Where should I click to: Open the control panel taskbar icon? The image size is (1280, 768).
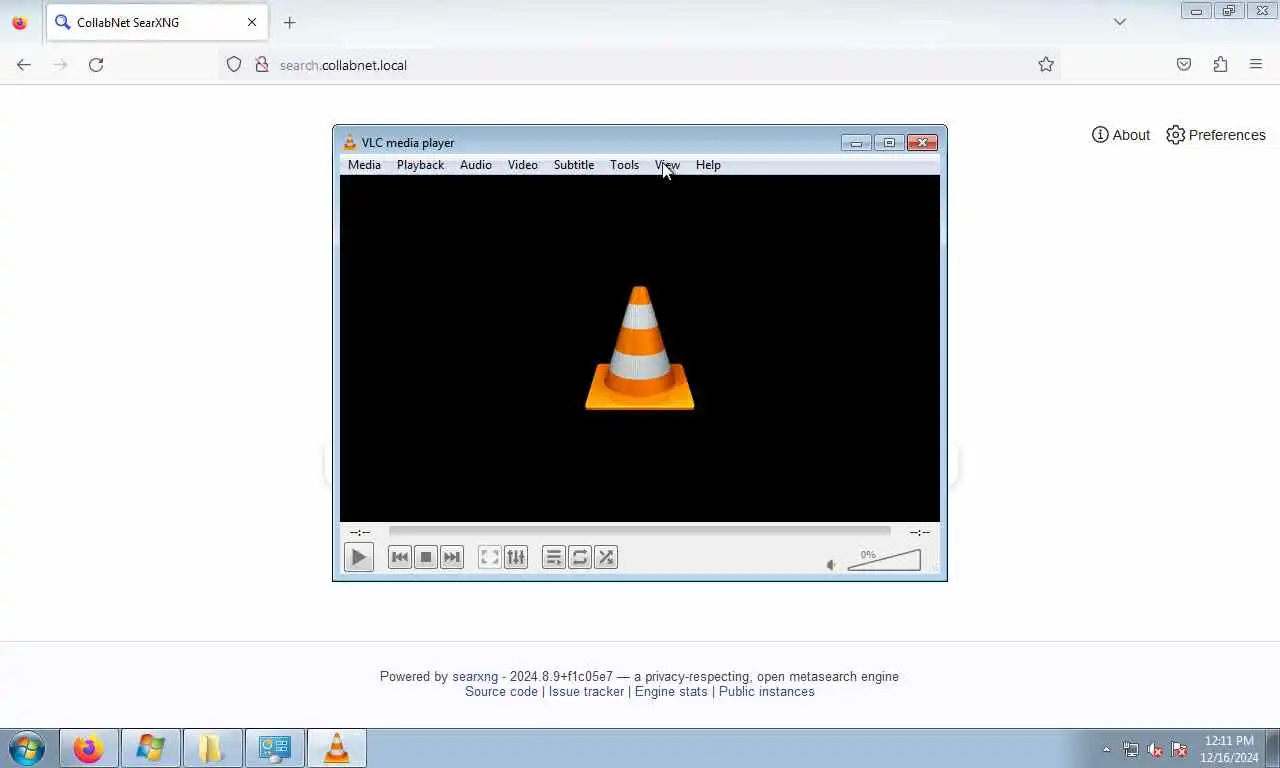click(274, 748)
